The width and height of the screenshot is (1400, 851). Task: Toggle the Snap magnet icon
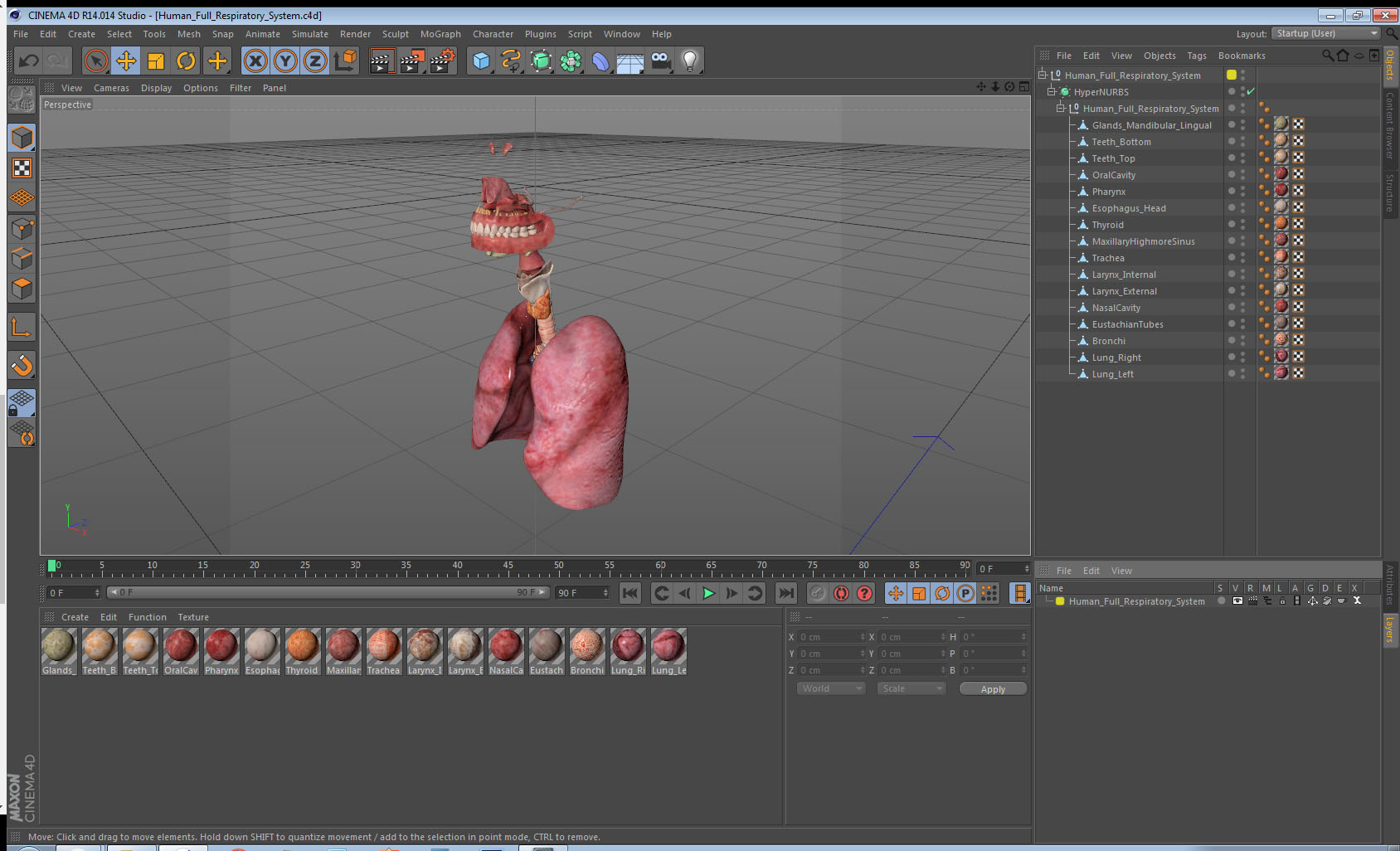coord(22,365)
